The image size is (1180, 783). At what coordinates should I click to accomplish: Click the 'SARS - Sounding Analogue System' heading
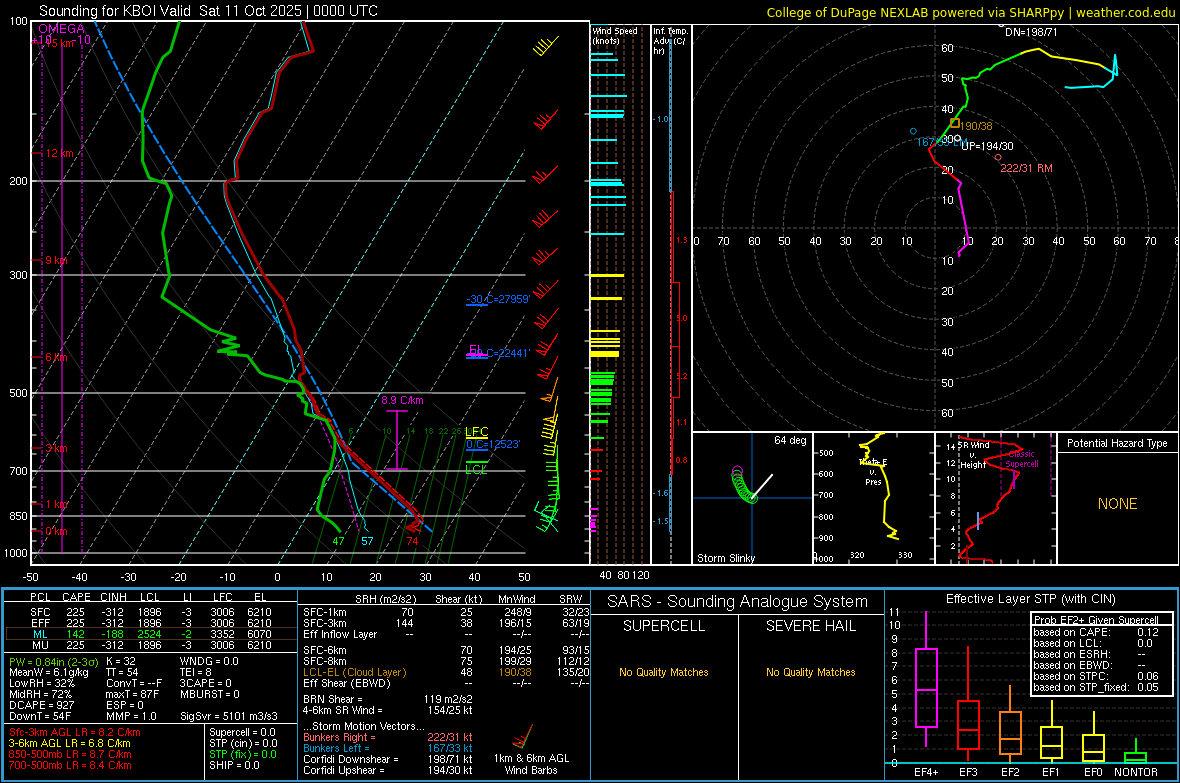738,602
